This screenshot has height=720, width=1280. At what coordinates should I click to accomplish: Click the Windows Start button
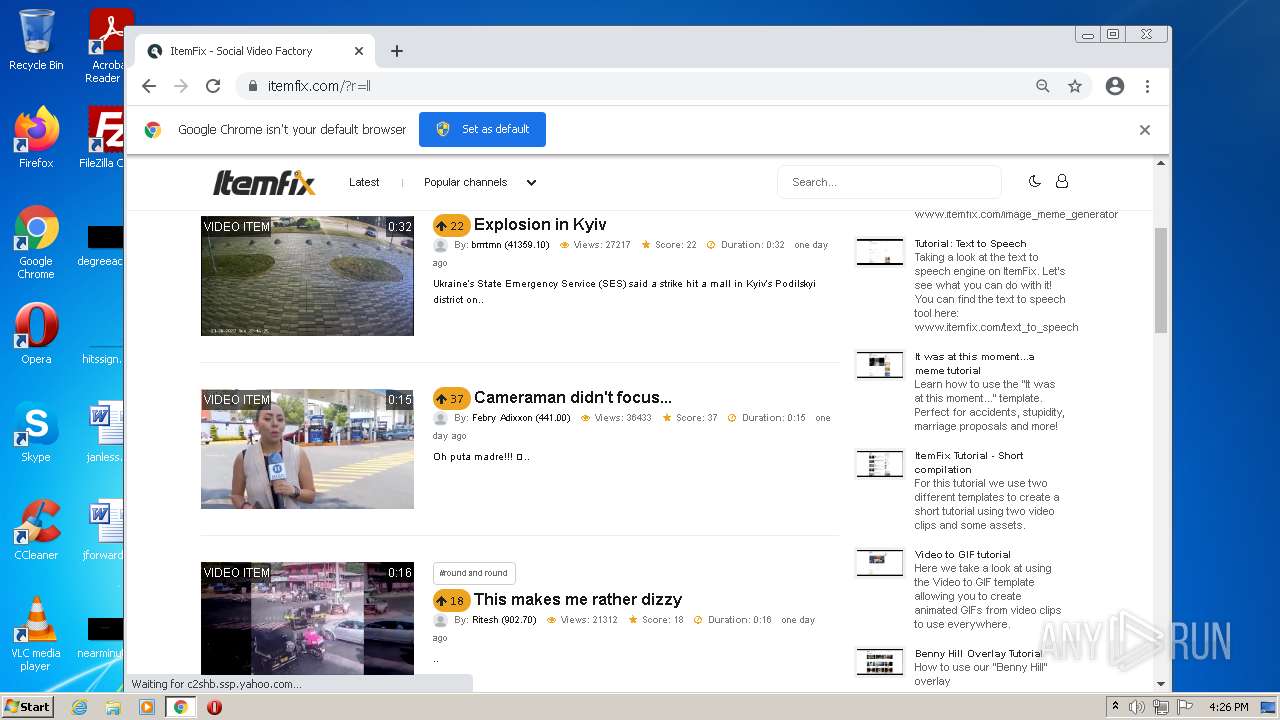(27, 707)
